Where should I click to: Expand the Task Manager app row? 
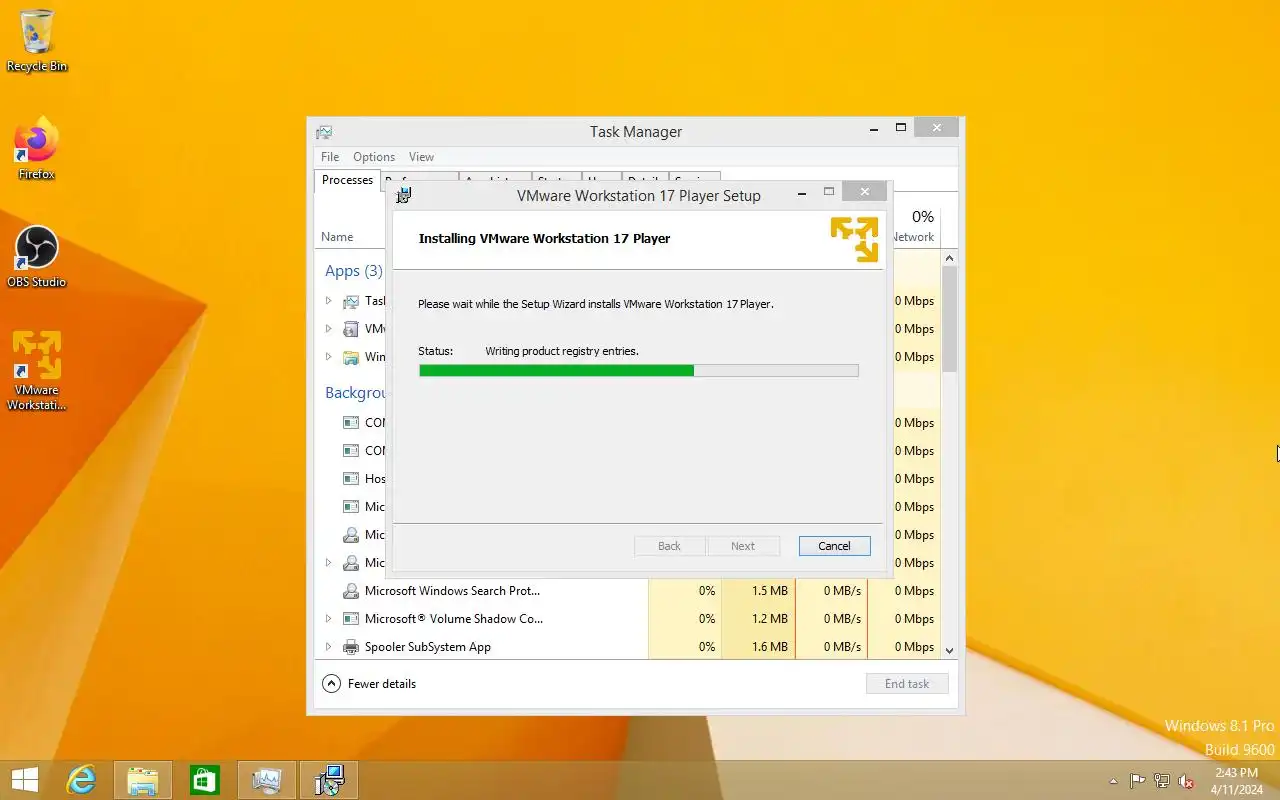point(328,301)
